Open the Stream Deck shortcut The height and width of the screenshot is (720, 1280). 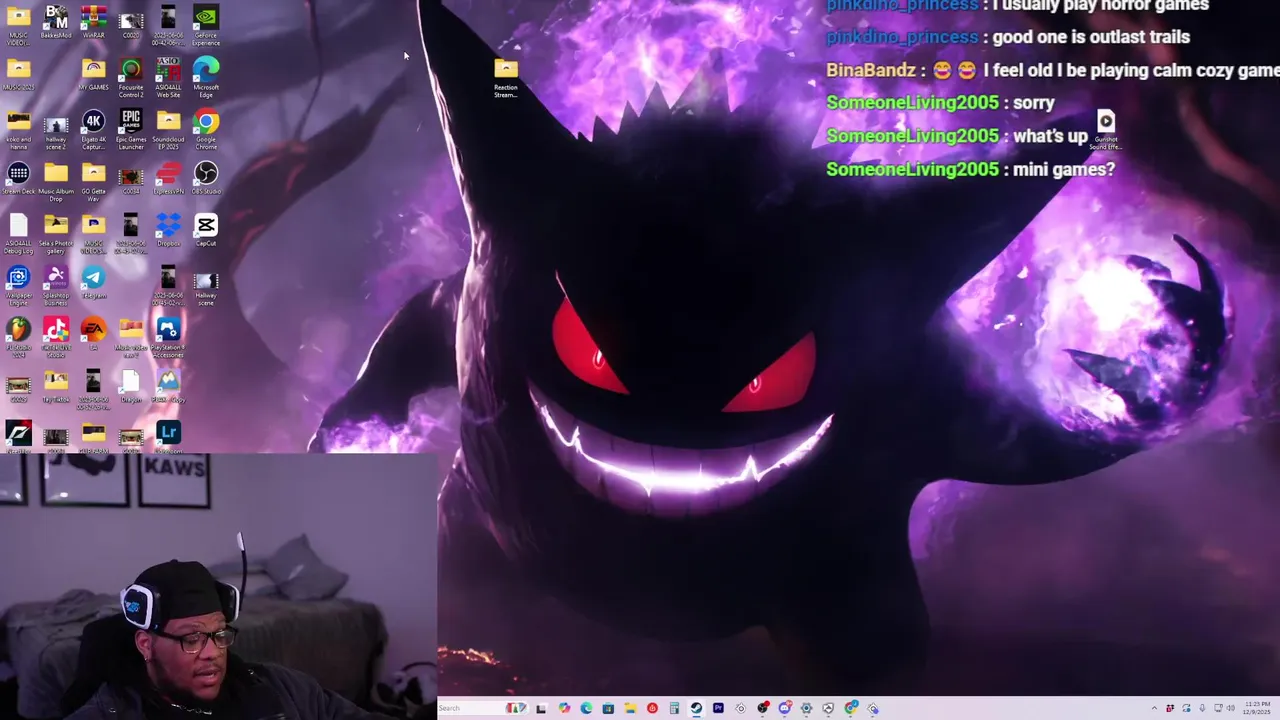pos(18,180)
